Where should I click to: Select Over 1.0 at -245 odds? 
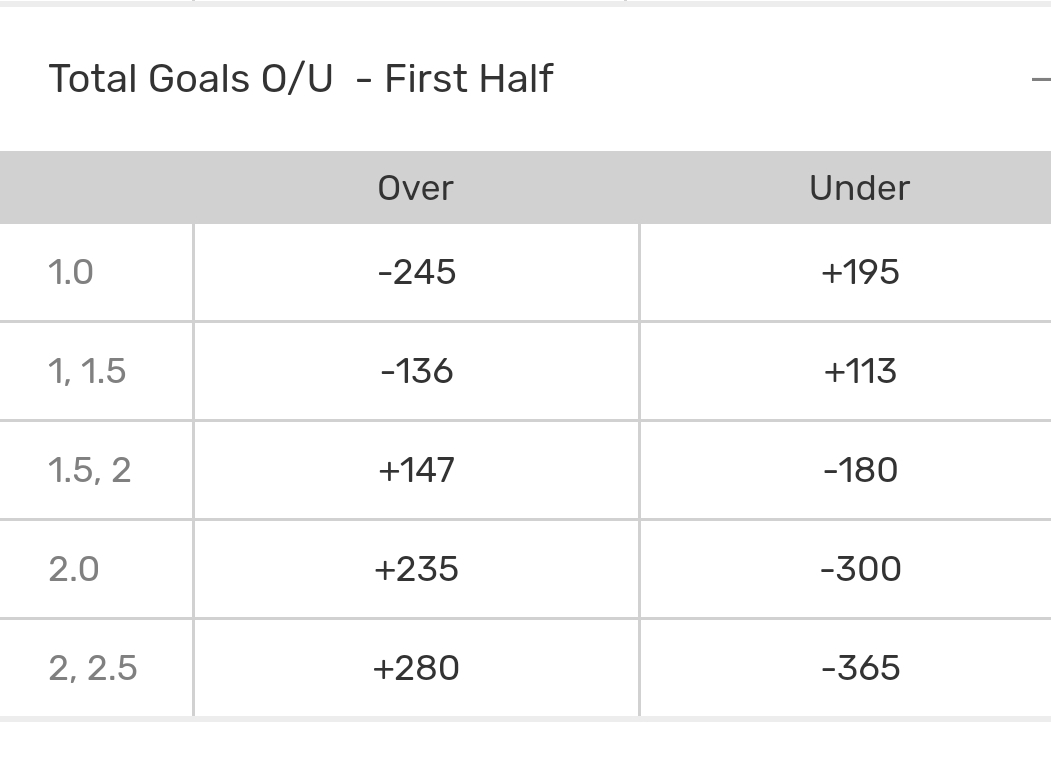point(416,272)
